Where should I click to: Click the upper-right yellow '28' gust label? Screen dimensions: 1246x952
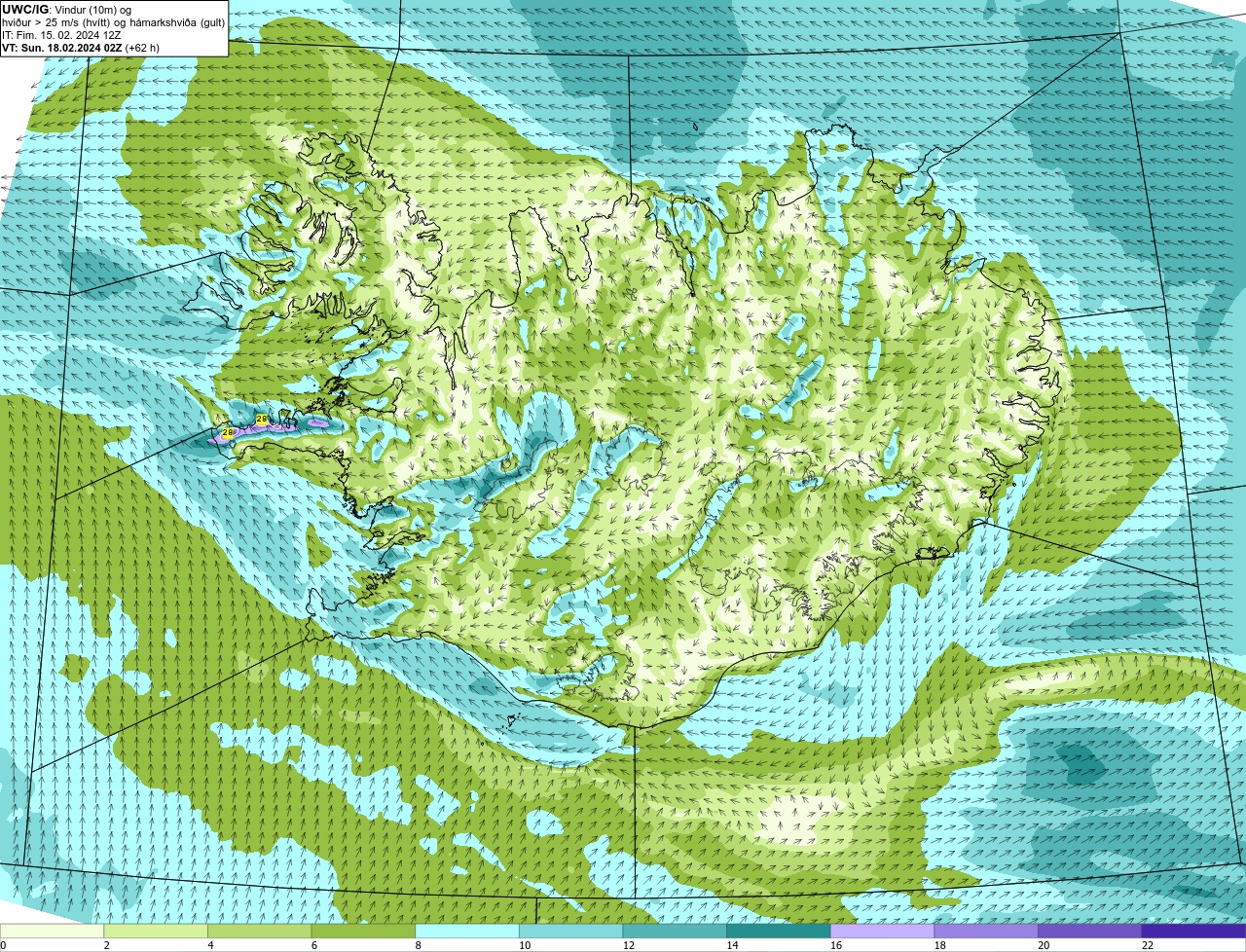[262, 419]
